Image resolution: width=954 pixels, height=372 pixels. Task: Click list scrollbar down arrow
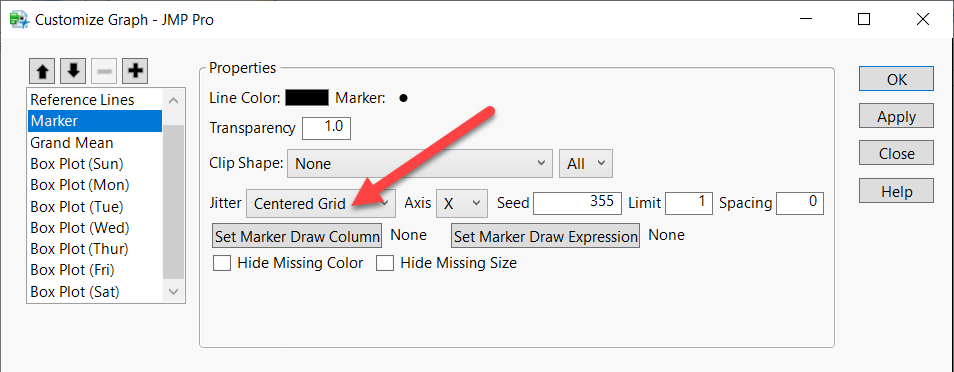pyautogui.click(x=174, y=292)
